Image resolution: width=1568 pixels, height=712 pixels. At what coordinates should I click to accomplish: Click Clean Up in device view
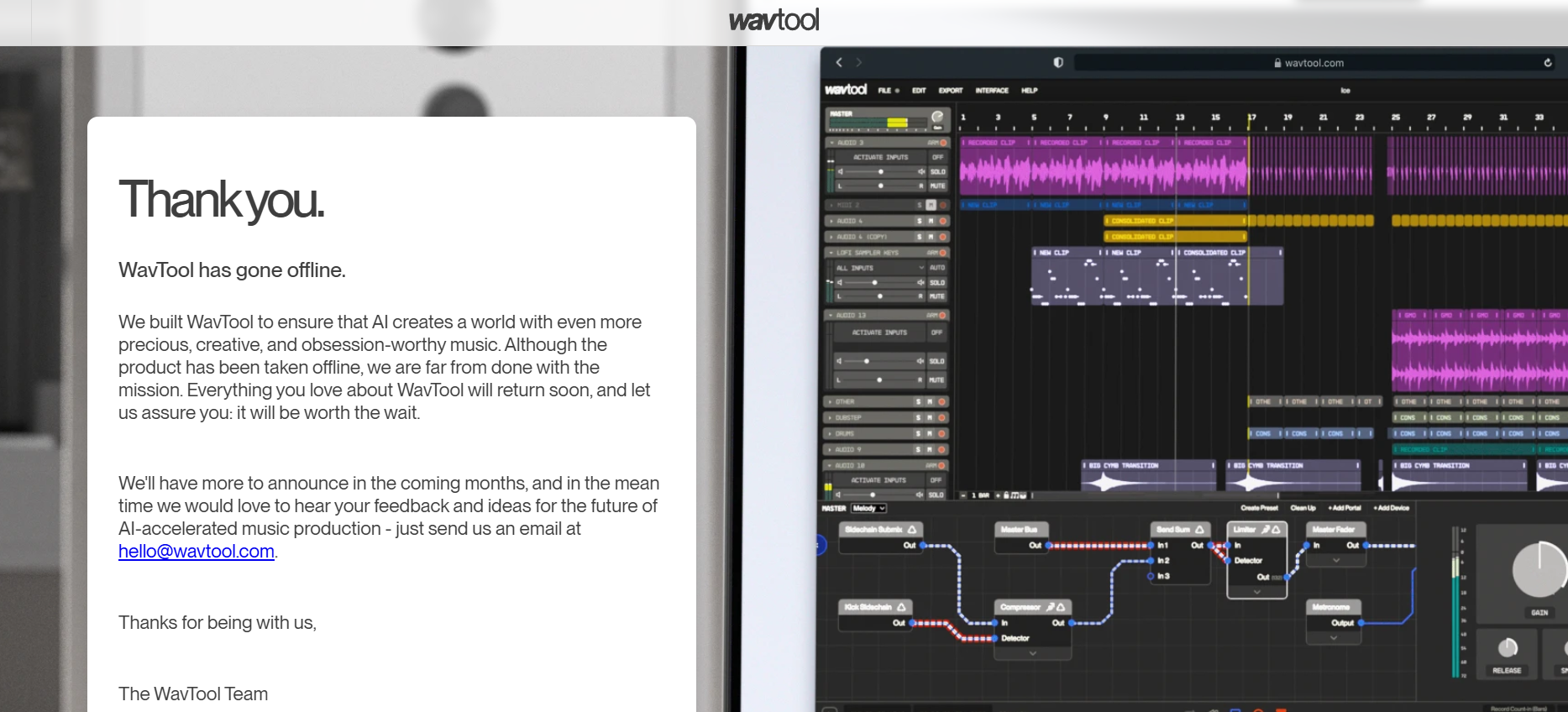(1303, 508)
